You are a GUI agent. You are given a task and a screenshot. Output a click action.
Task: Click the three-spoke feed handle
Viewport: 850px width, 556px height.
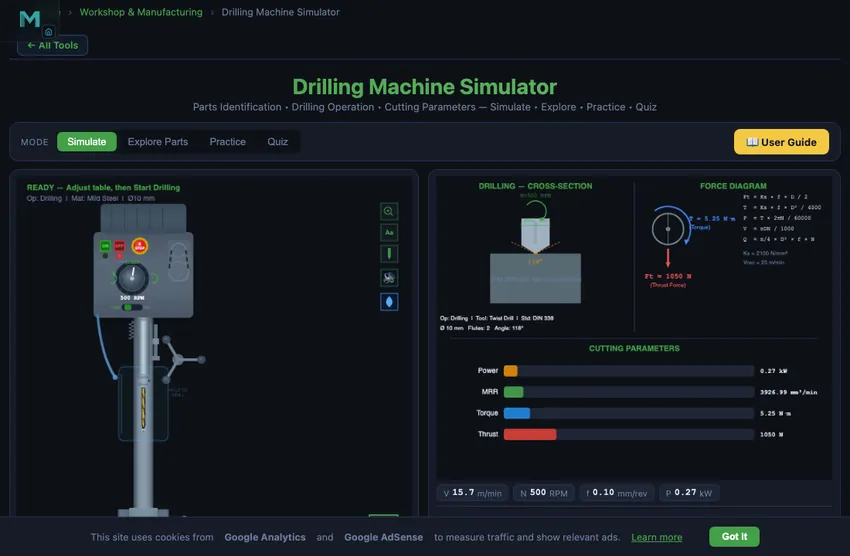[x=179, y=359]
